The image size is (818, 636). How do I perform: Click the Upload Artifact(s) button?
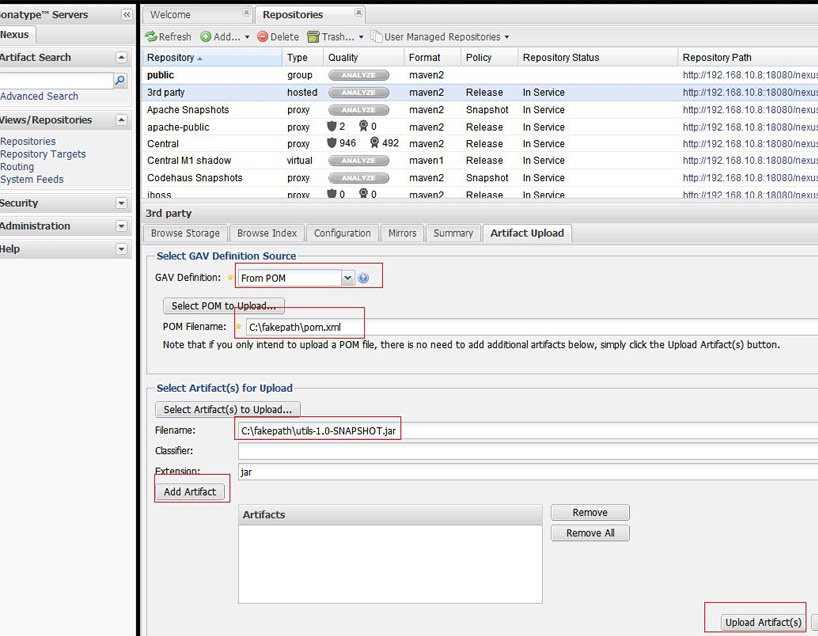(763, 622)
